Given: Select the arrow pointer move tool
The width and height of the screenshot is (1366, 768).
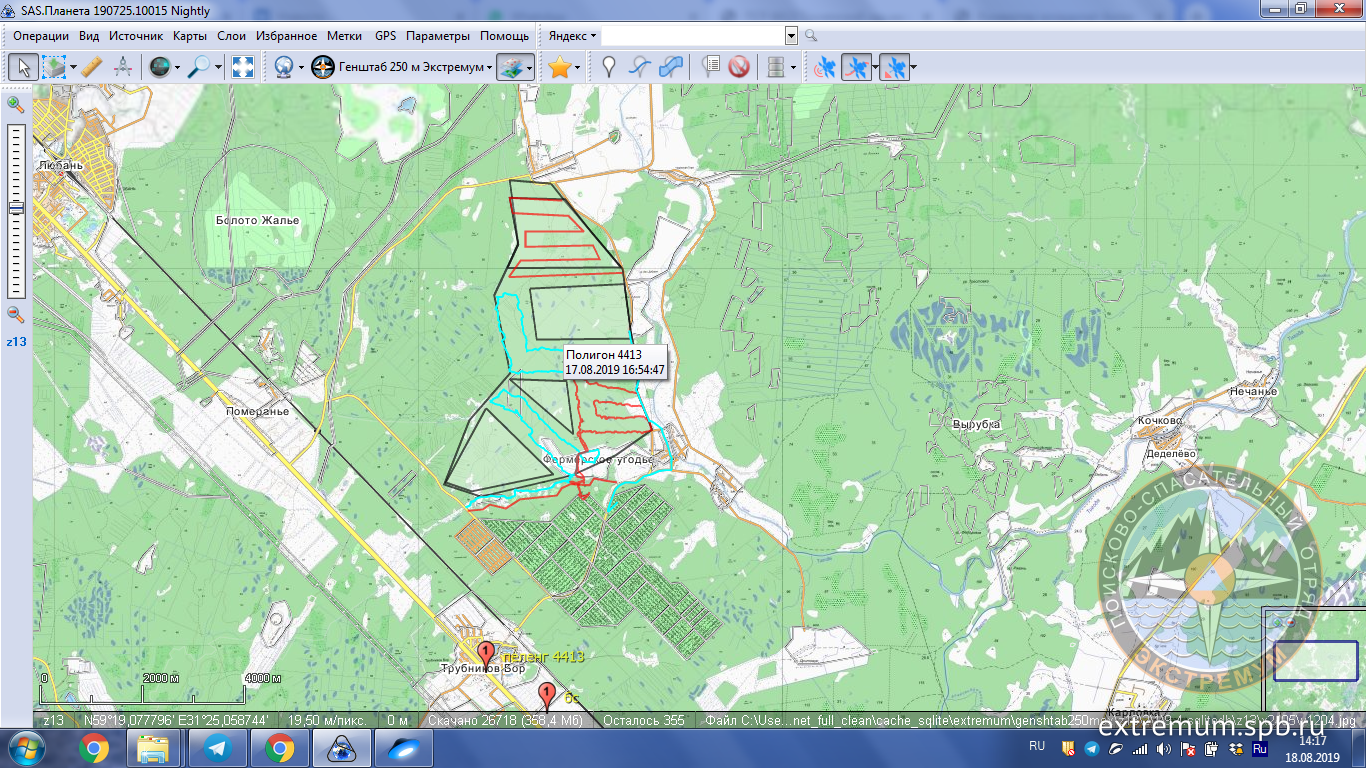Looking at the screenshot, I should 24,67.
